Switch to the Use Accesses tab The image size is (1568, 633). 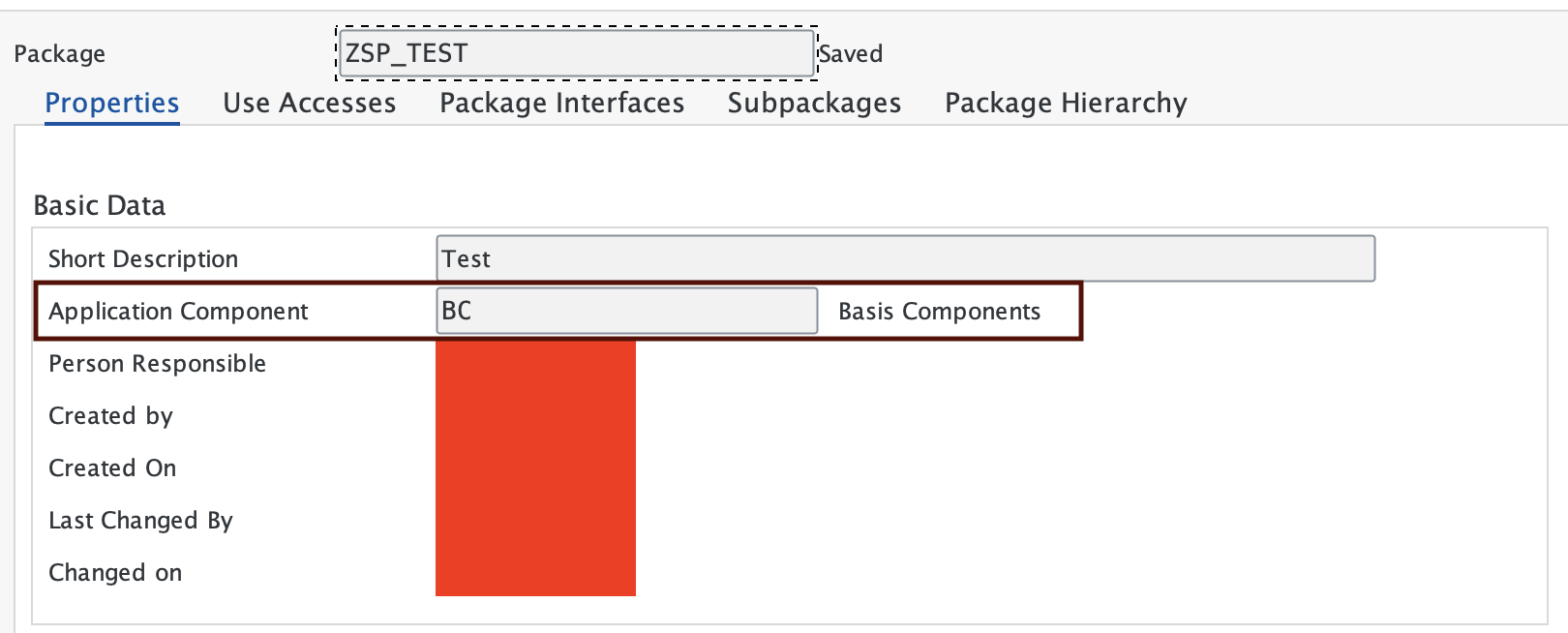pyautogui.click(x=310, y=103)
